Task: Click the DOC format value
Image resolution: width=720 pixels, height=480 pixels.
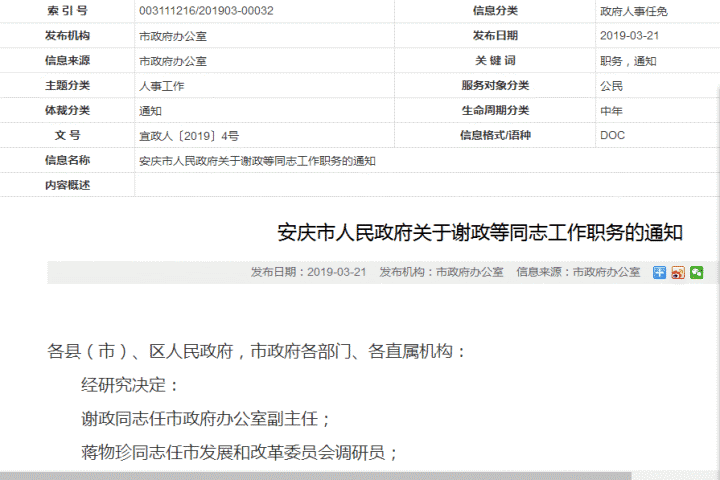Action: tap(613, 135)
